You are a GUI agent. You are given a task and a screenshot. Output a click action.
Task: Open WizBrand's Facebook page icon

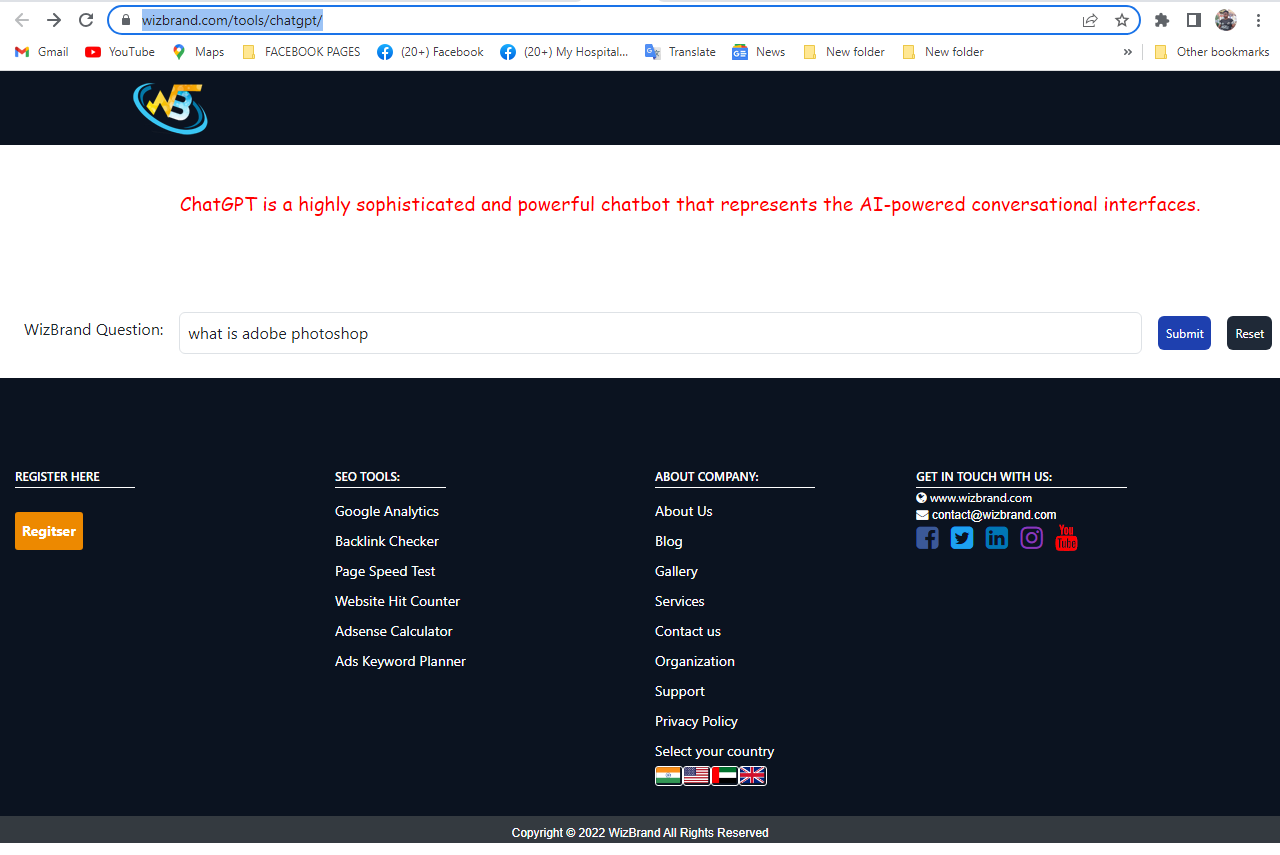click(x=927, y=537)
